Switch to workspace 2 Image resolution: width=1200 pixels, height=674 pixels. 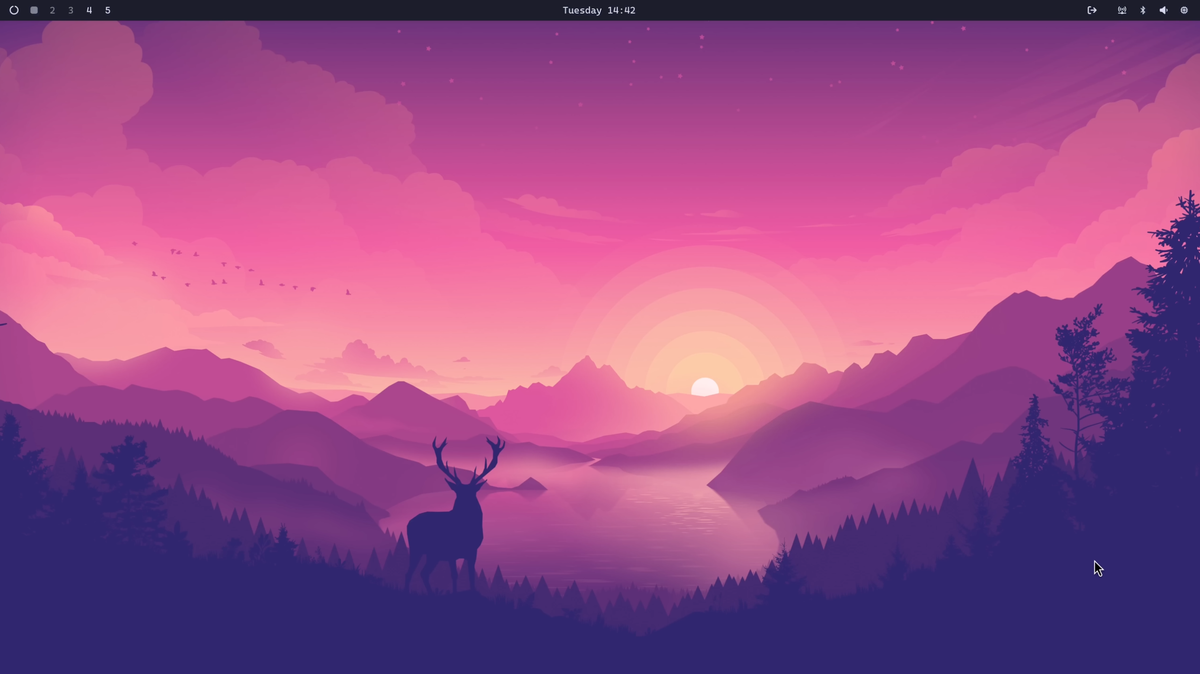(x=52, y=10)
